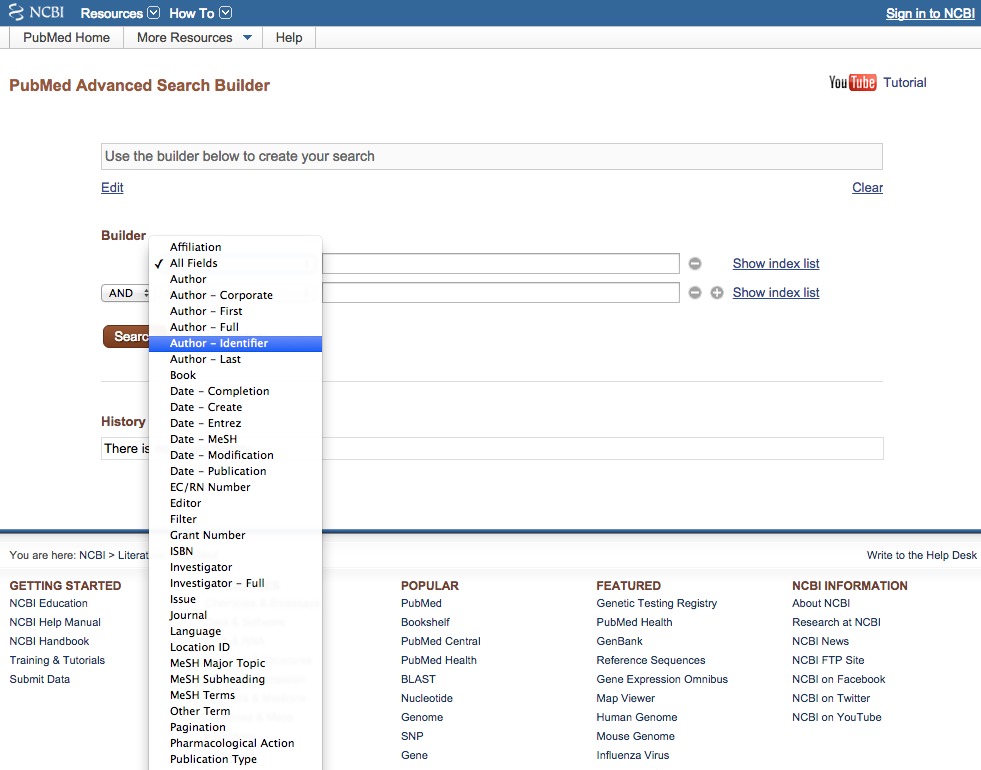This screenshot has height=770, width=981.
Task: Choose Date - Modification option
Action: pyautogui.click(x=235, y=455)
